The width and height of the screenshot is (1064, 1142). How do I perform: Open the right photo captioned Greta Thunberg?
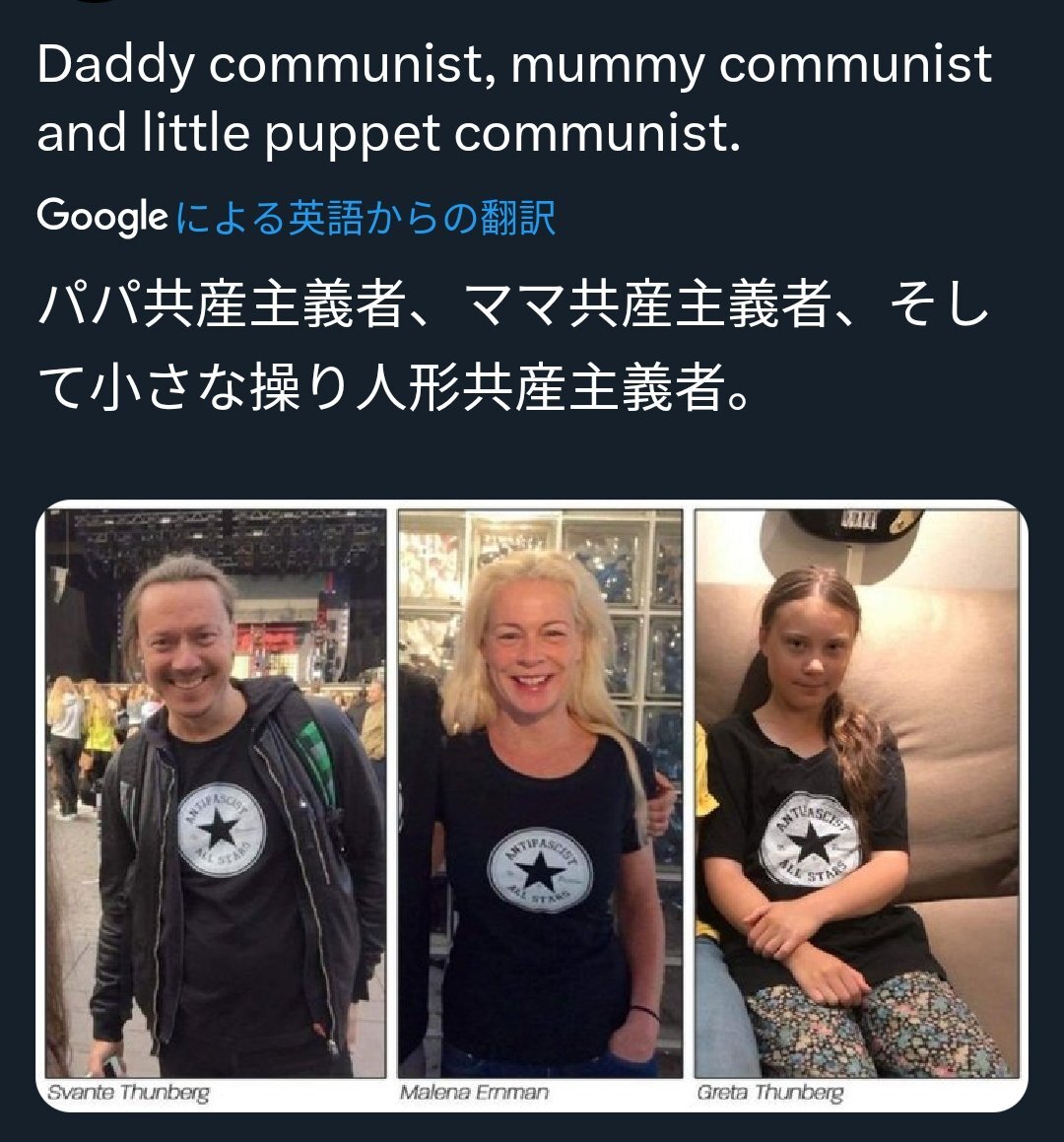(x=857, y=793)
